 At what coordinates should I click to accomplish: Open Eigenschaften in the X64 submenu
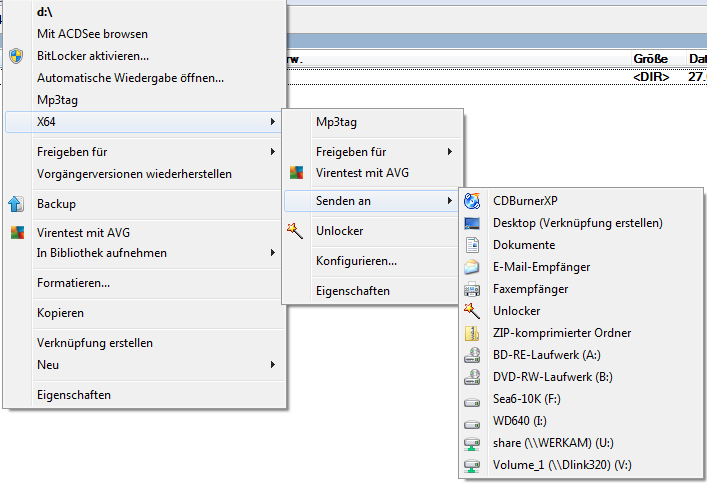(353, 291)
